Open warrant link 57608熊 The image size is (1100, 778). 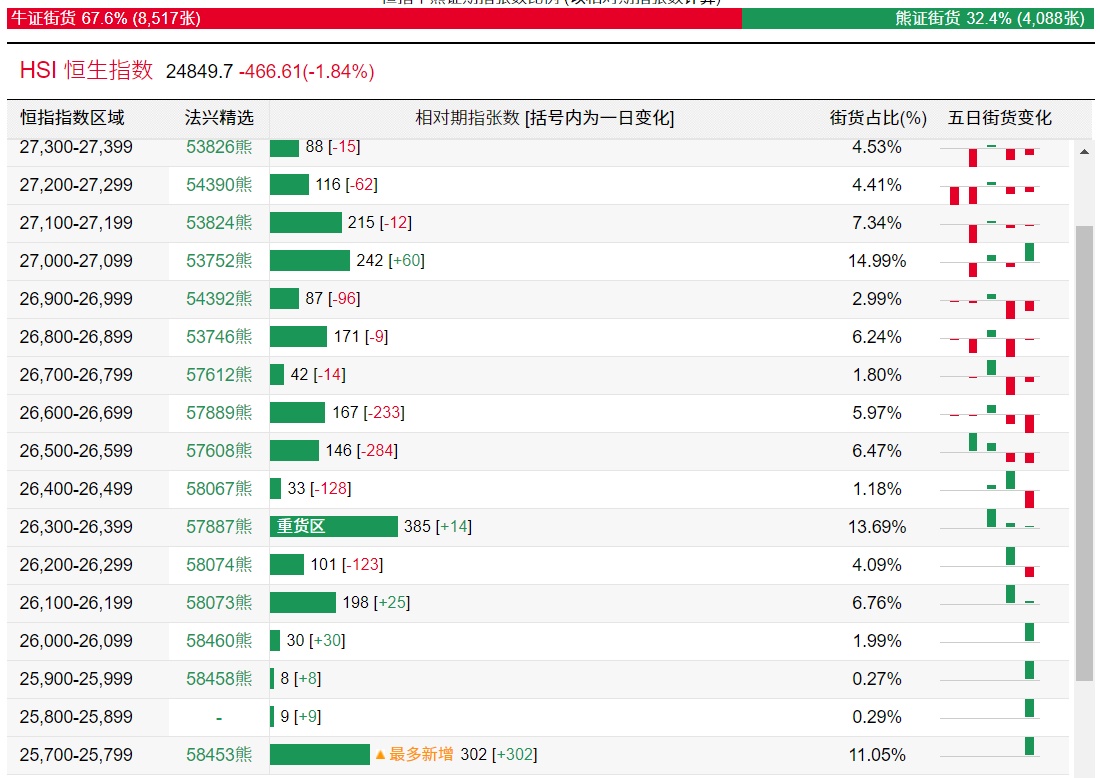click(219, 450)
